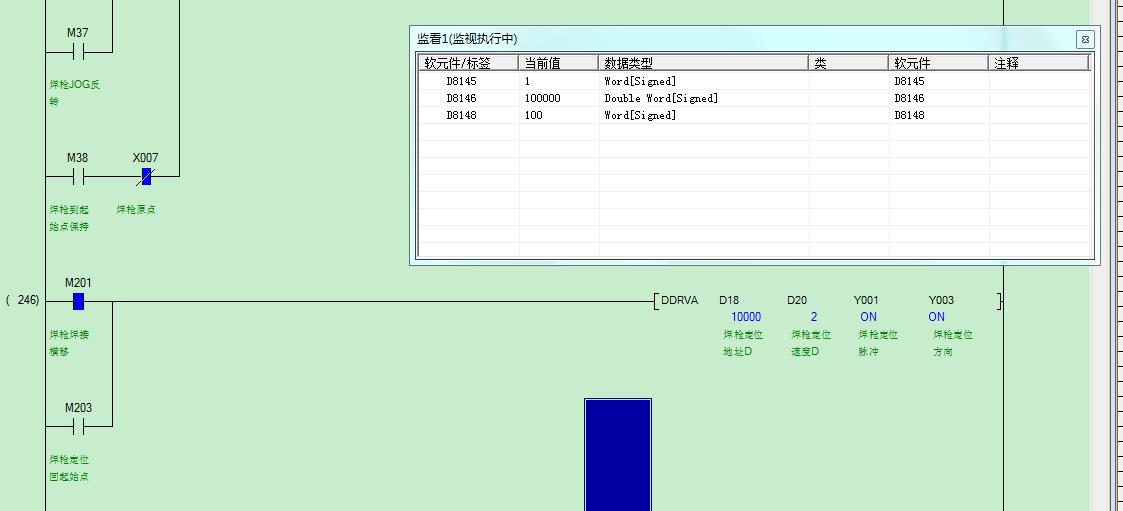Click the 软元件/标签 column header
The height and width of the screenshot is (511, 1123).
tap(467, 63)
